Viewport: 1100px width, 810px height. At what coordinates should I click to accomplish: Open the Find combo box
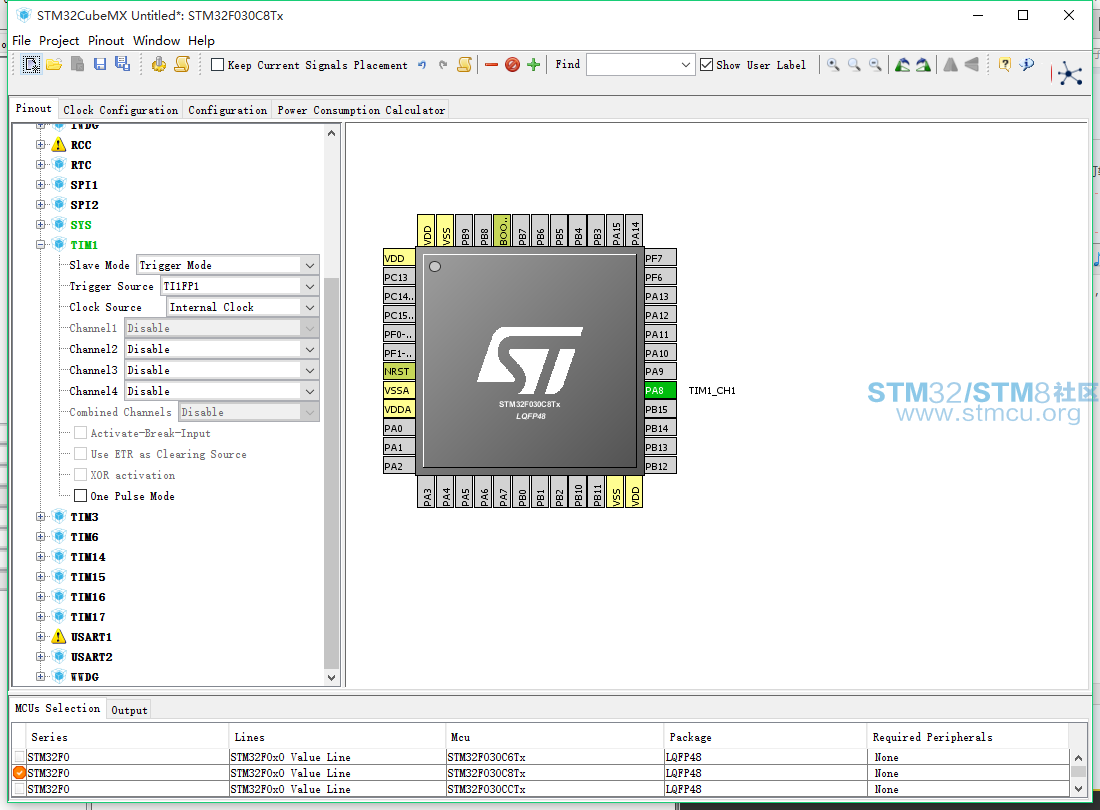[640, 65]
